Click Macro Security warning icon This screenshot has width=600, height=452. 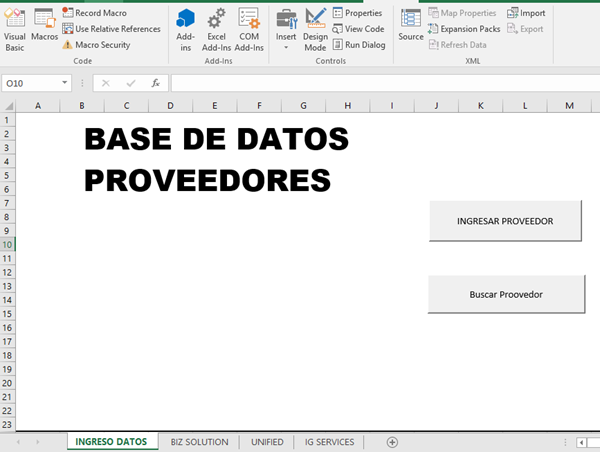(67, 45)
